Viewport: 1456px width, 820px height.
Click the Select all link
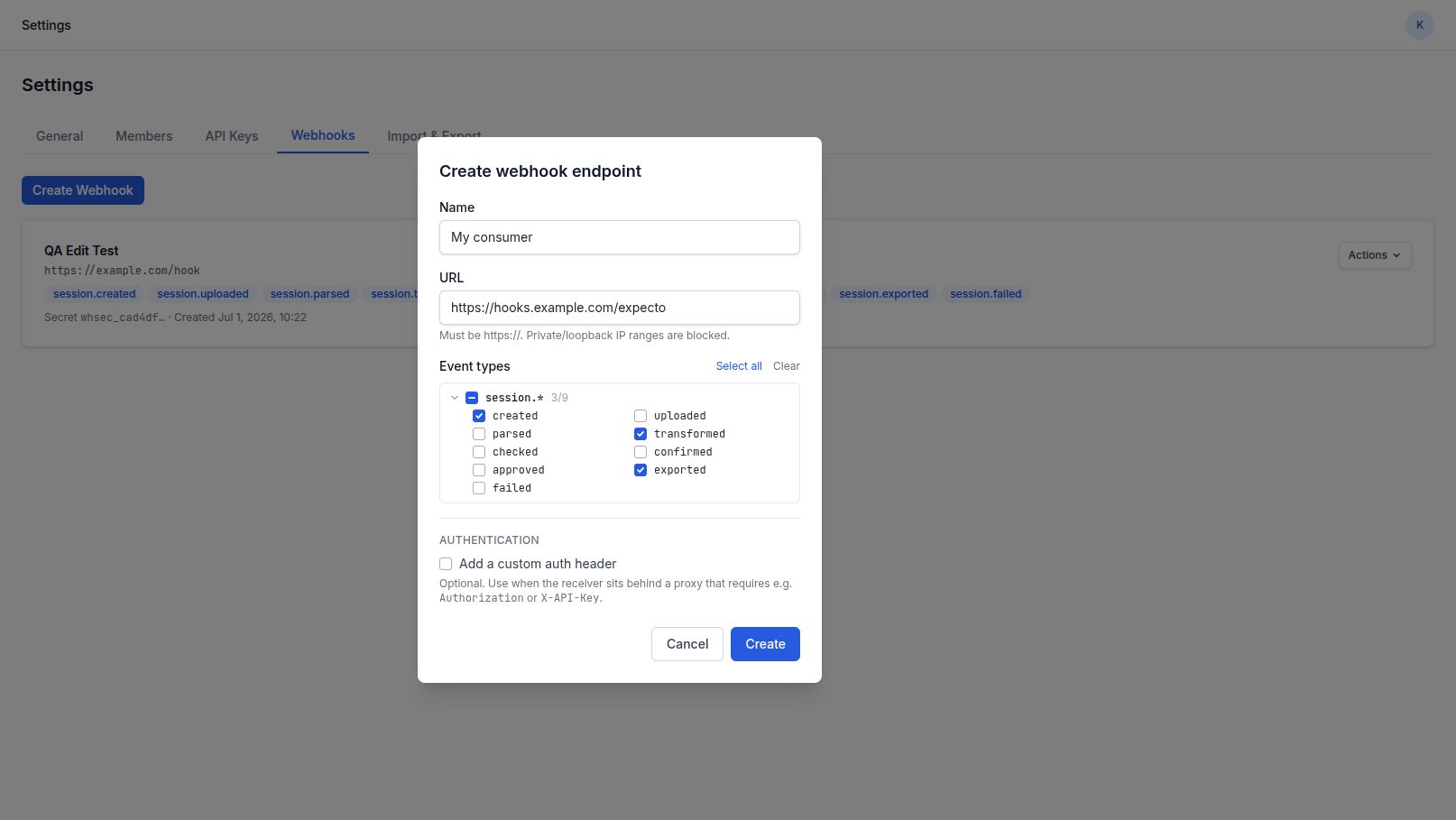point(739,366)
